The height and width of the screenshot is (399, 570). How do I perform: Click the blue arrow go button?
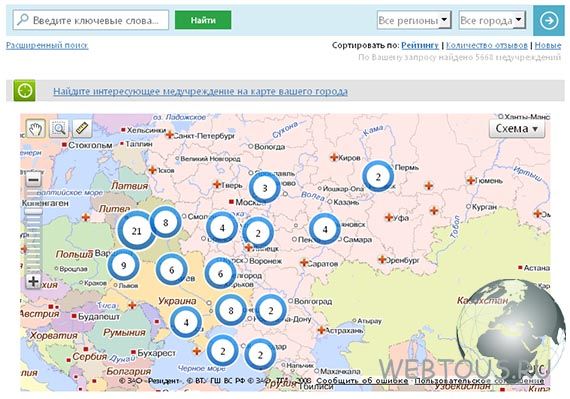click(x=549, y=20)
